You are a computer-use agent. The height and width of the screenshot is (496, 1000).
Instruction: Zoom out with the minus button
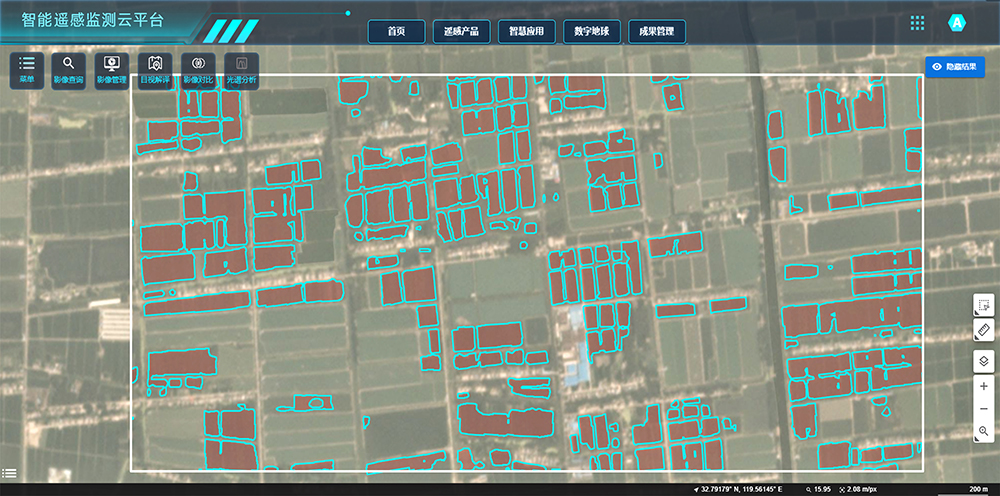tap(983, 409)
